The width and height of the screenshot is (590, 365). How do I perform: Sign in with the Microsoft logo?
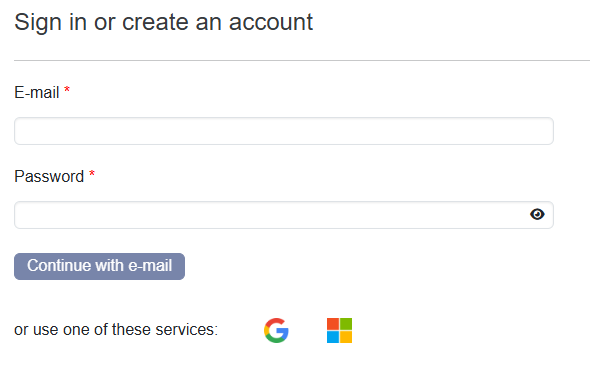pyautogui.click(x=339, y=330)
